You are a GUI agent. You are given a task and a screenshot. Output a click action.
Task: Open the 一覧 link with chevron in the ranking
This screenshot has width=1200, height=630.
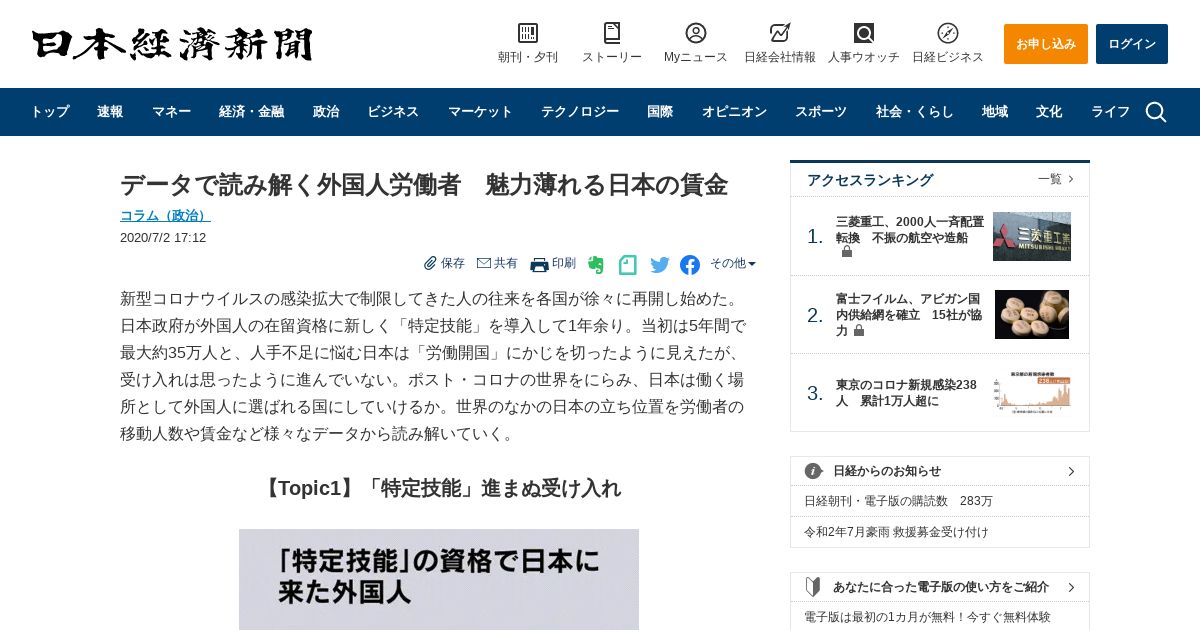point(1056,179)
